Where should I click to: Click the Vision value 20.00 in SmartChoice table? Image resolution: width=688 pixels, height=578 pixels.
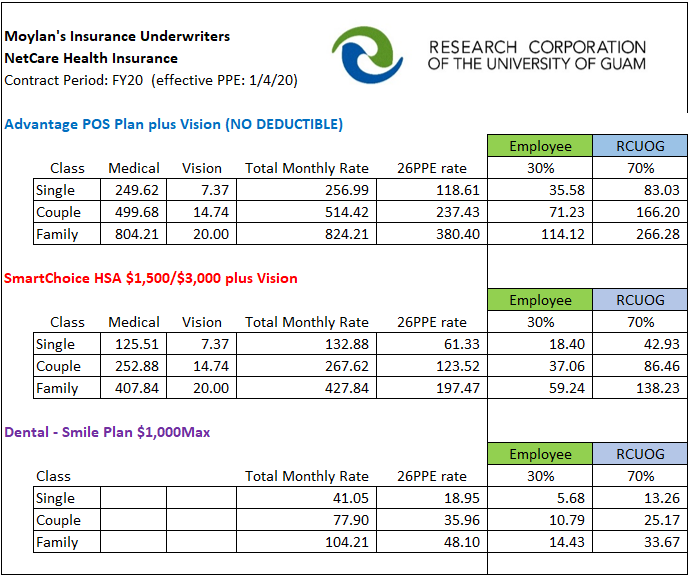pos(201,388)
